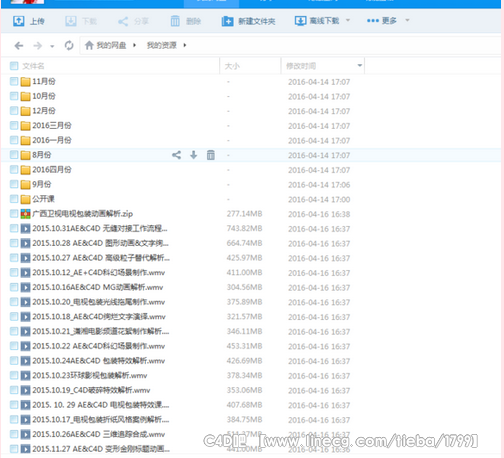Select file name 2015.10.26AE&C4D 三维追踪合成.wmv
The image size is (504, 458).
coord(99,434)
